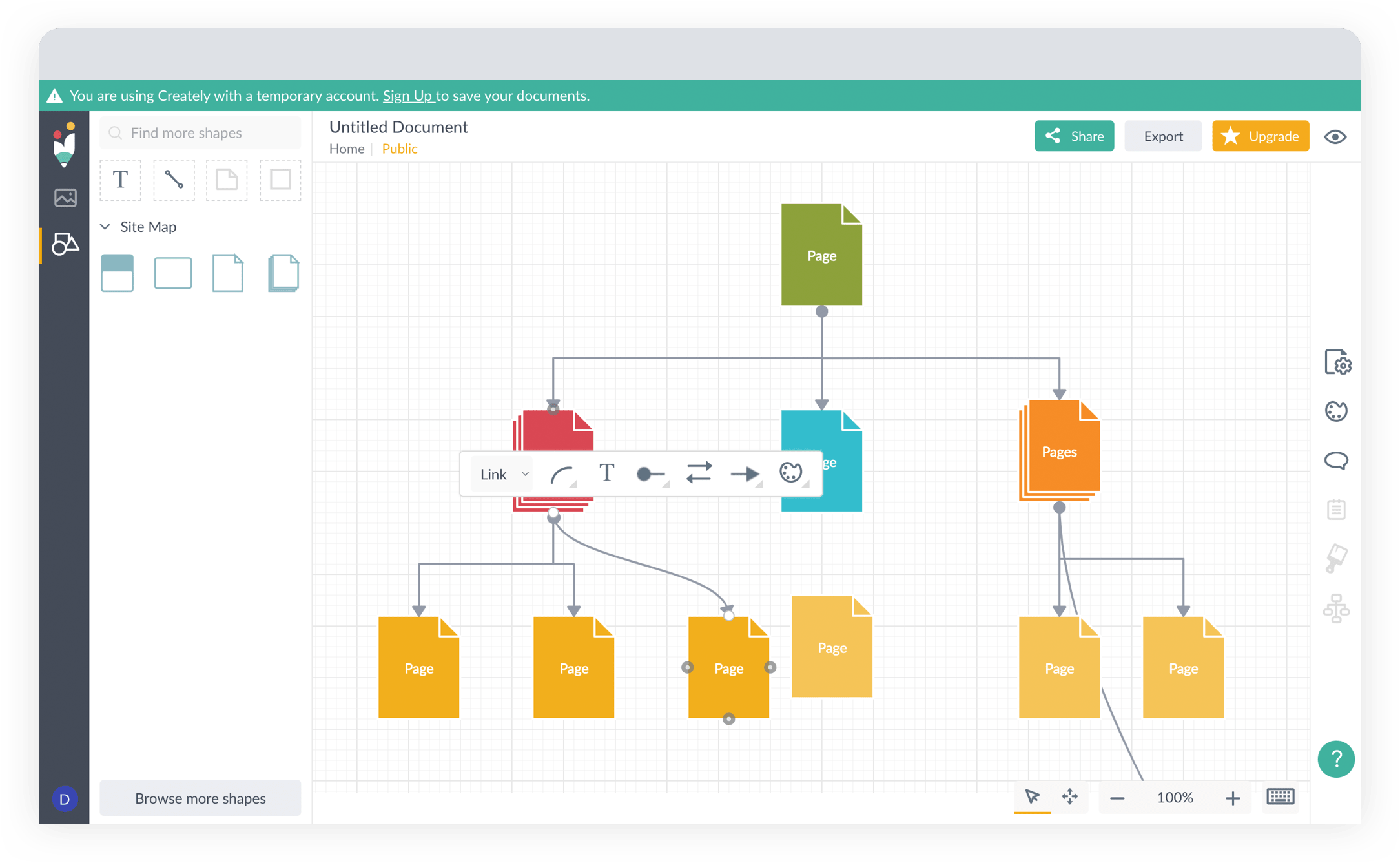Open the image library sidebar icon
The height and width of the screenshot is (863, 1400).
pos(65,198)
